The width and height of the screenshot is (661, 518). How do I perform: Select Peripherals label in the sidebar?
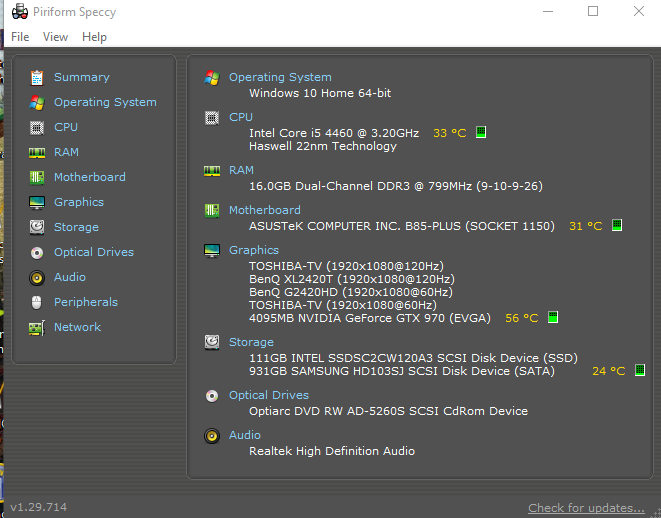[86, 302]
